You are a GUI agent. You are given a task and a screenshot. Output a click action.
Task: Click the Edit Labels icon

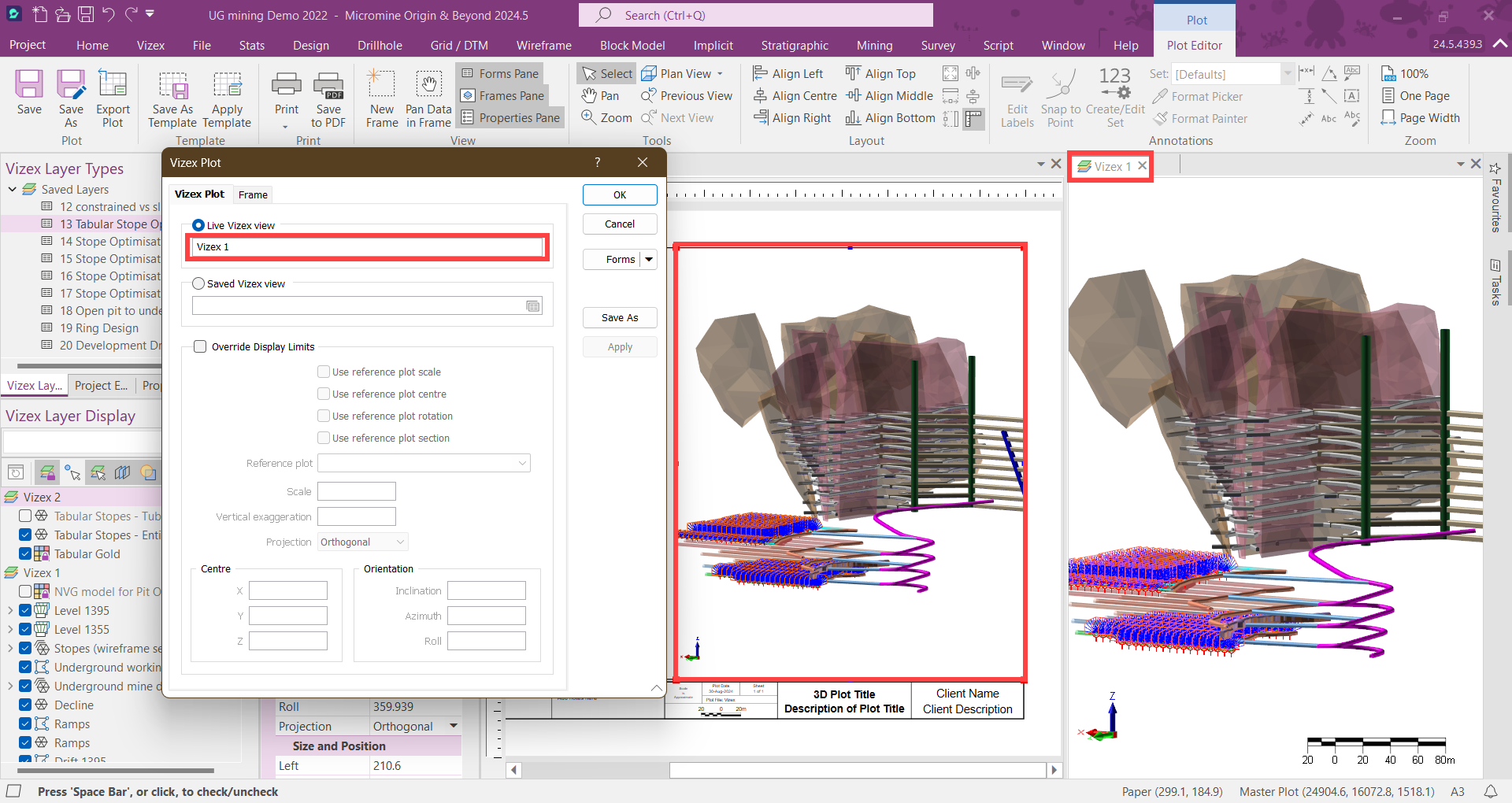point(1017,96)
